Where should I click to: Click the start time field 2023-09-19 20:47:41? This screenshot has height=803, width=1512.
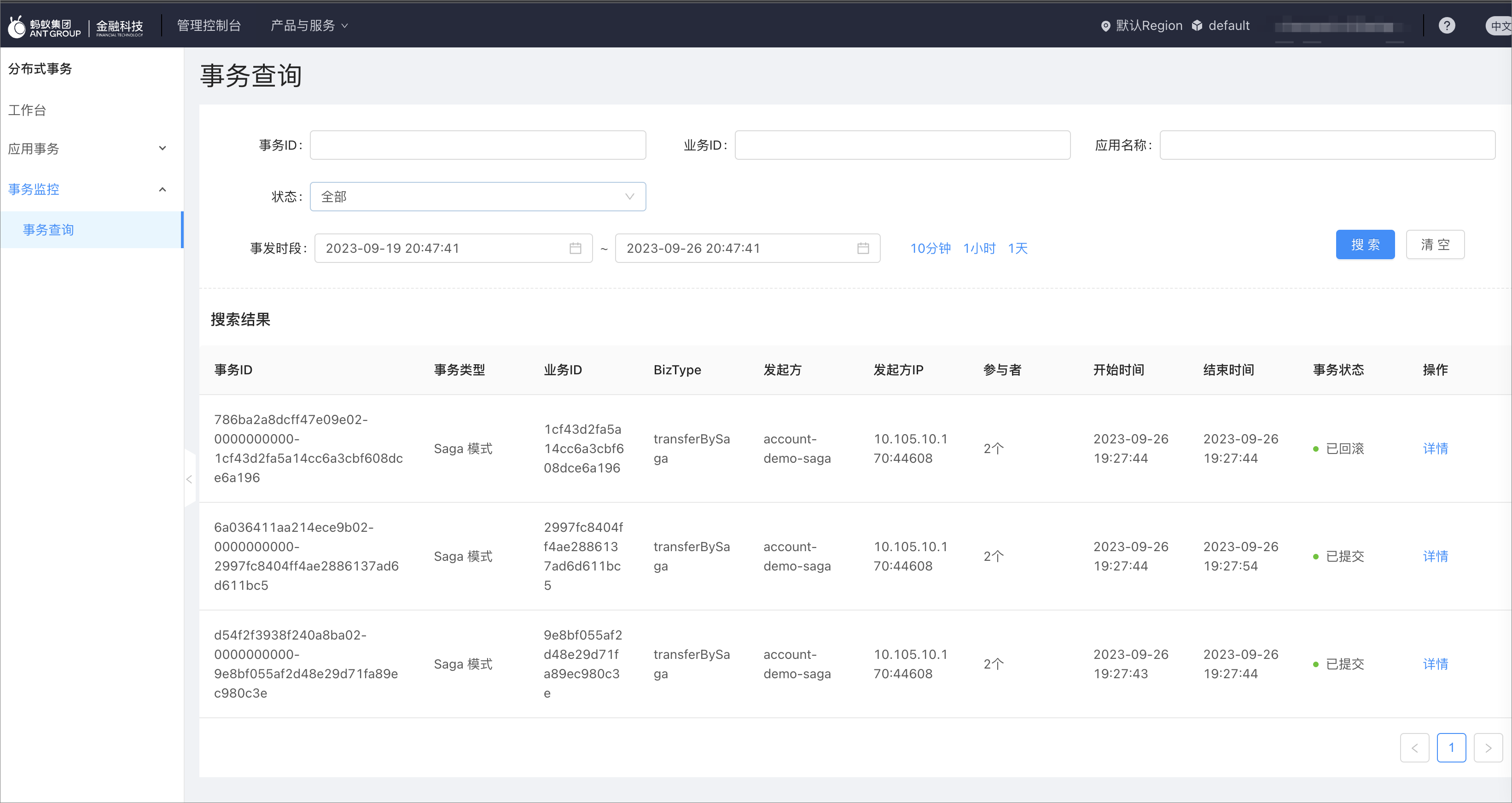point(453,248)
